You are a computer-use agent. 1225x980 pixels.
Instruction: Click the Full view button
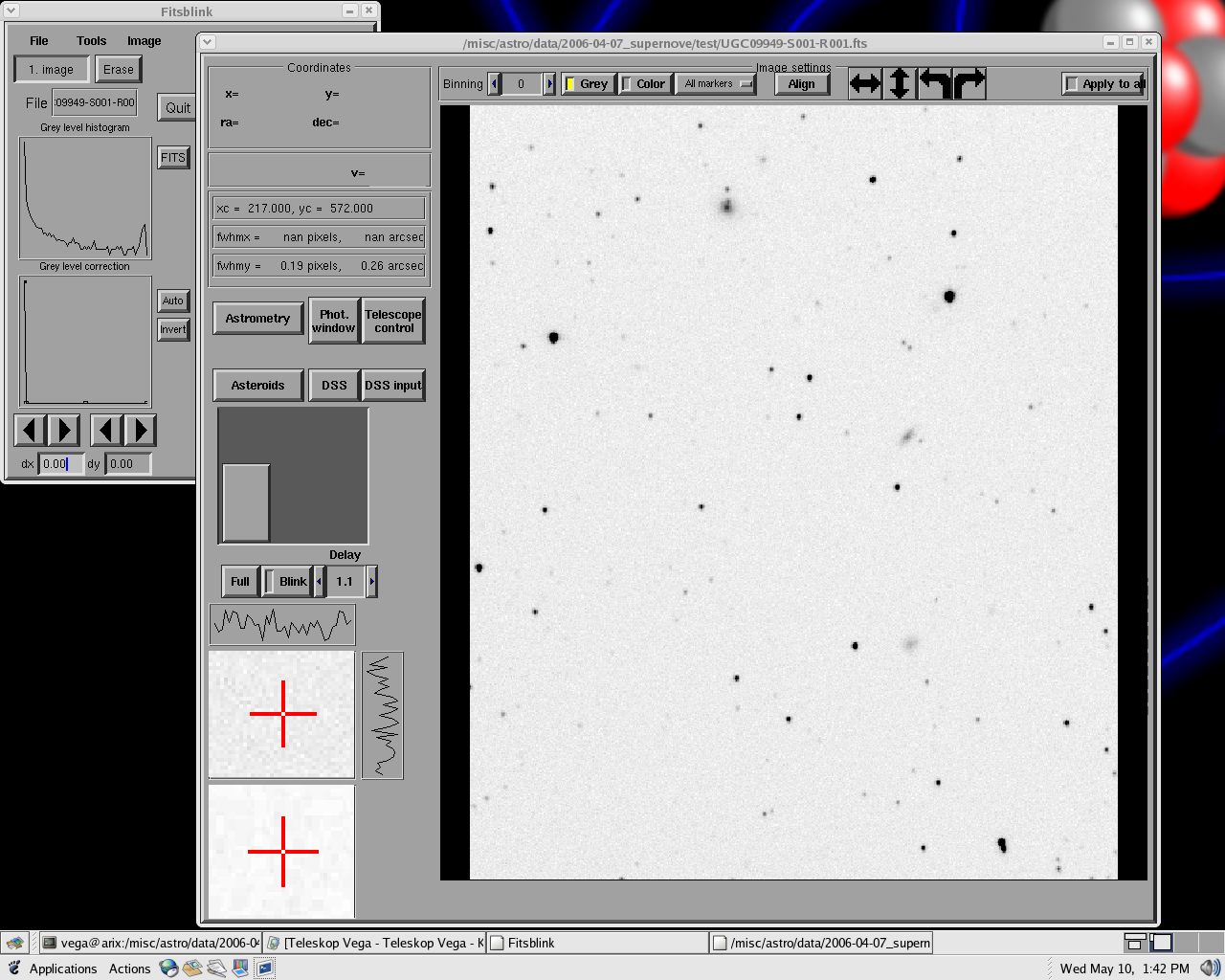240,581
